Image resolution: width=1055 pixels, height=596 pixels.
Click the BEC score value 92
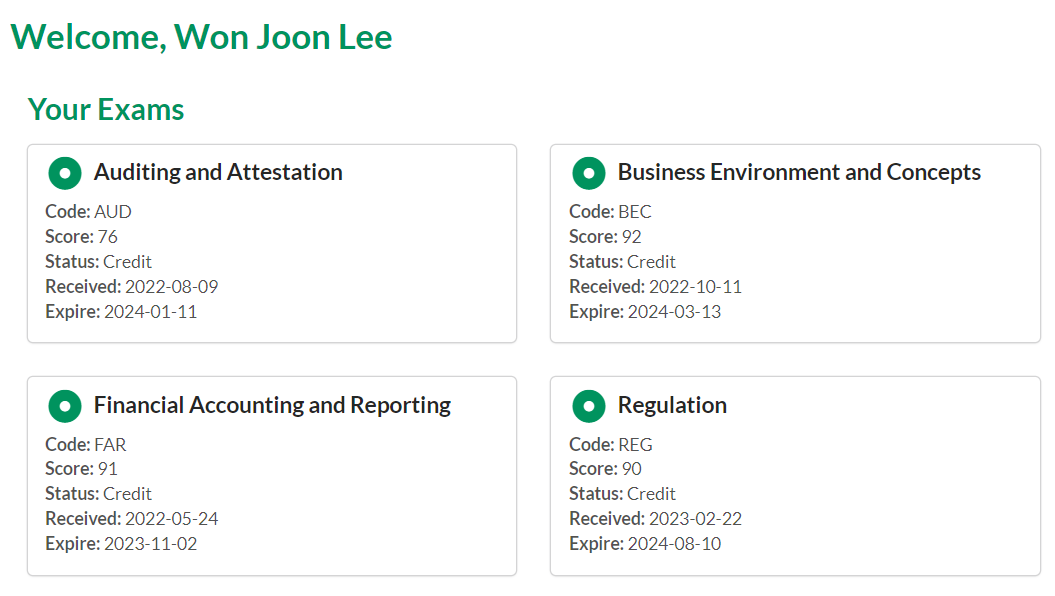(x=631, y=237)
